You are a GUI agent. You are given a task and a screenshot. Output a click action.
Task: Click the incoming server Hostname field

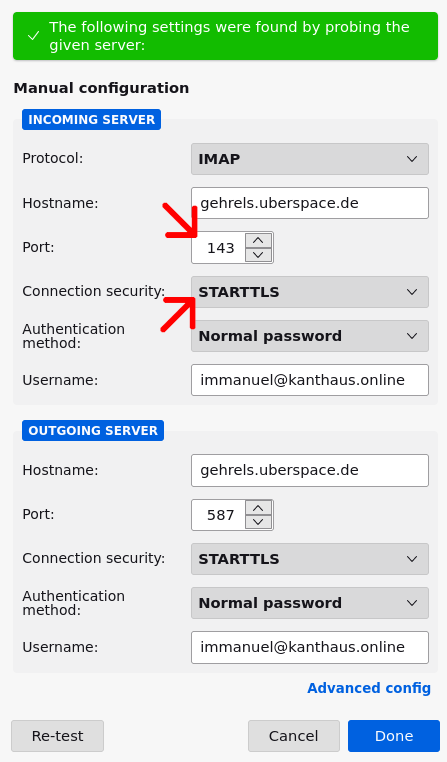309,203
